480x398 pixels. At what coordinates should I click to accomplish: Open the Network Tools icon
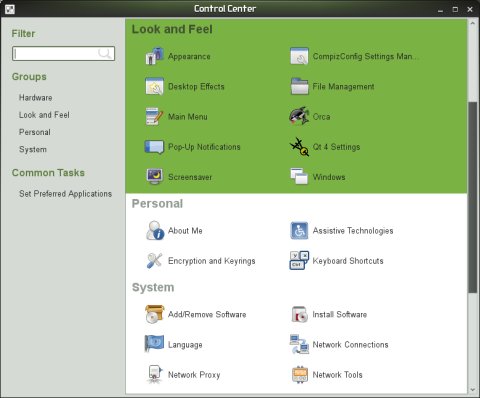pyautogui.click(x=299, y=374)
